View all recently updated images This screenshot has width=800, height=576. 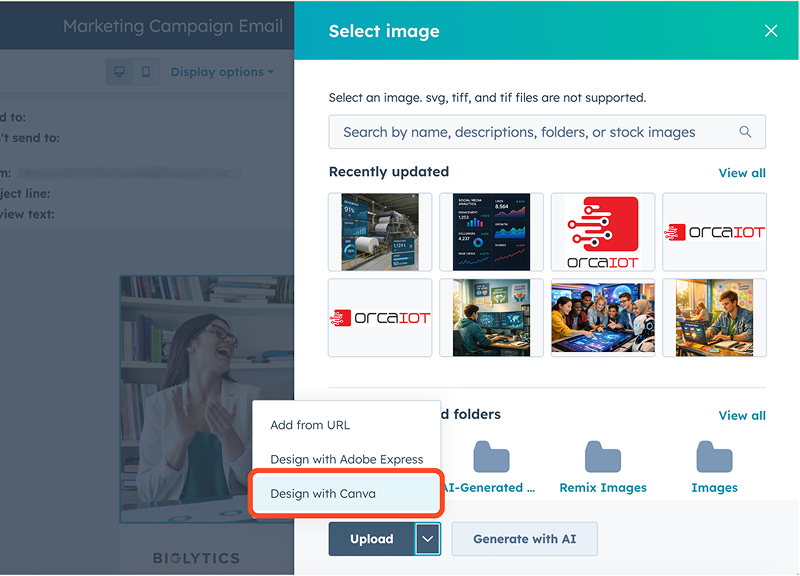click(x=742, y=172)
